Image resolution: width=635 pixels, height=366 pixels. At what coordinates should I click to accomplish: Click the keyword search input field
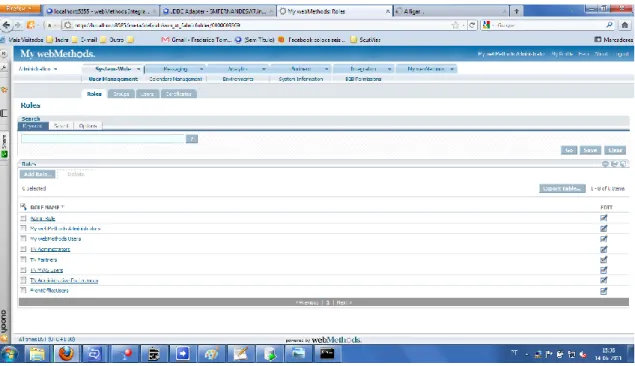(103, 139)
